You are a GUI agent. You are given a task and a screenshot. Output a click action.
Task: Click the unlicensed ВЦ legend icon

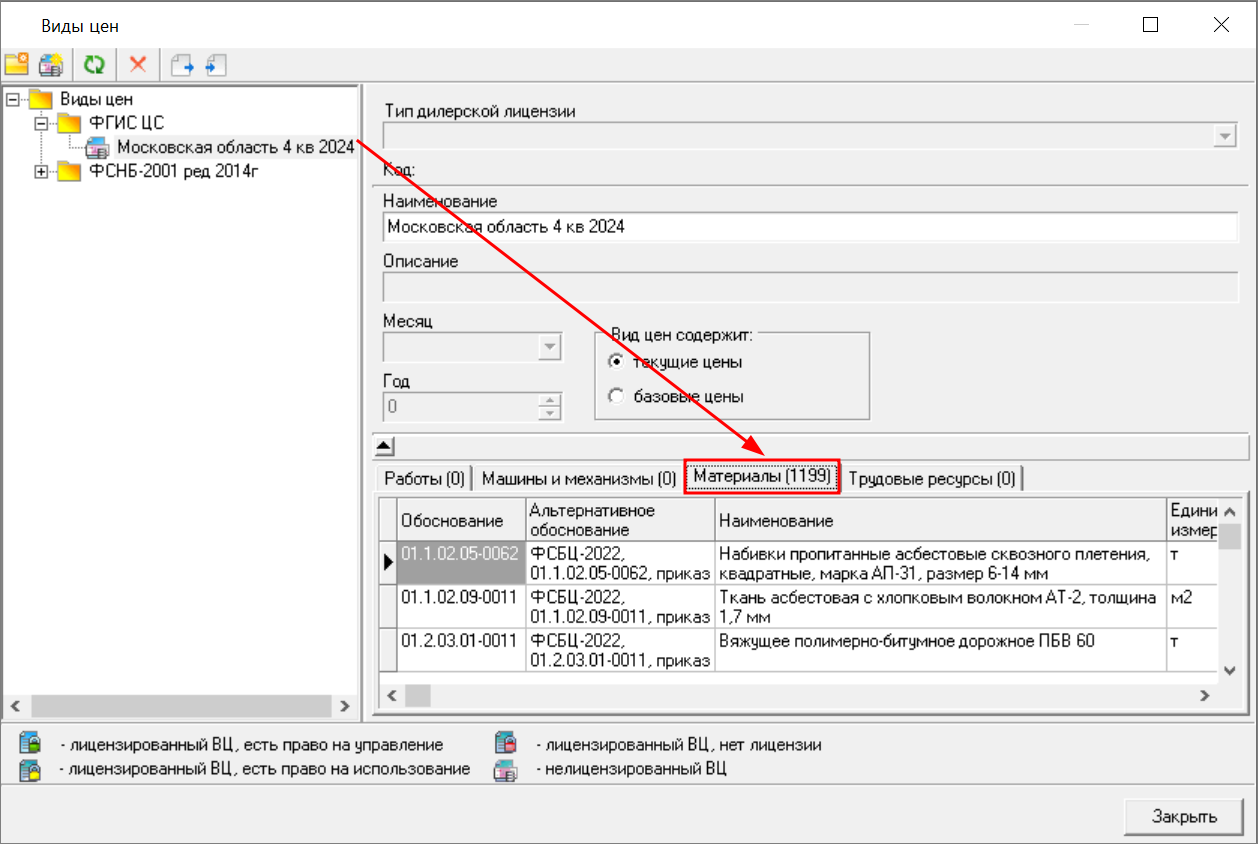[x=507, y=769]
